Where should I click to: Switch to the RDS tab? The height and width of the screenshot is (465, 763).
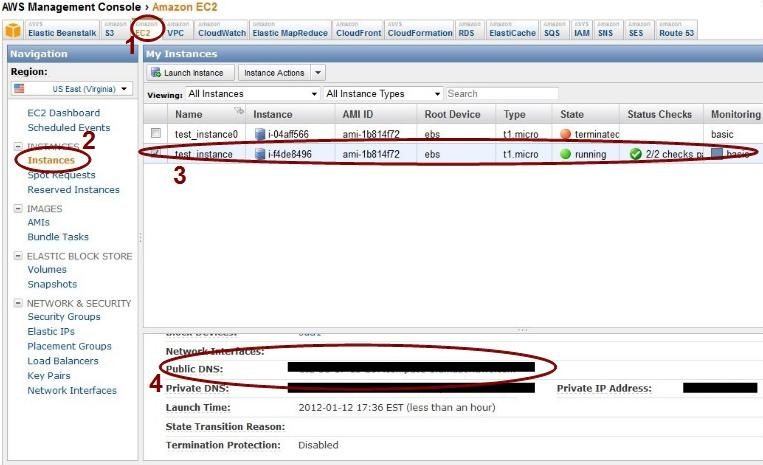469,30
